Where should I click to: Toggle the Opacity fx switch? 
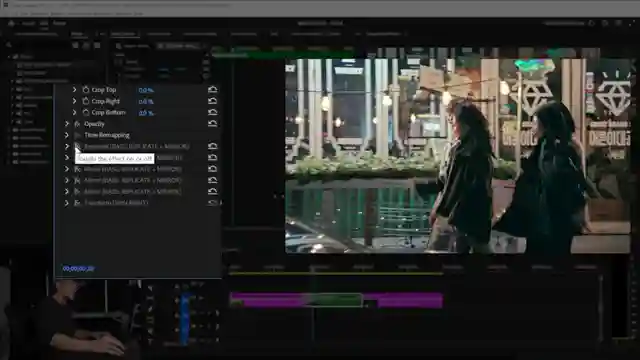click(77, 124)
